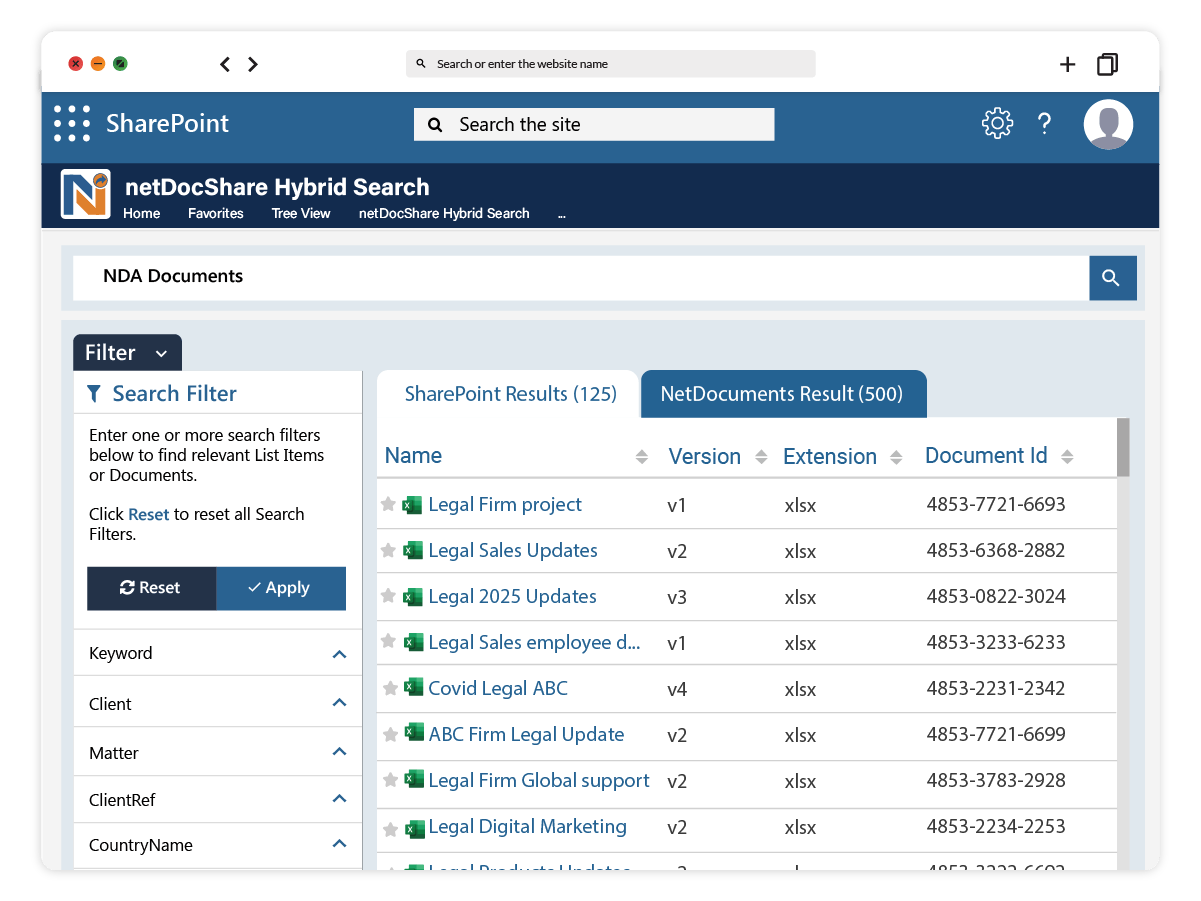
Task: Open the user profile avatar
Action: click(x=1108, y=125)
